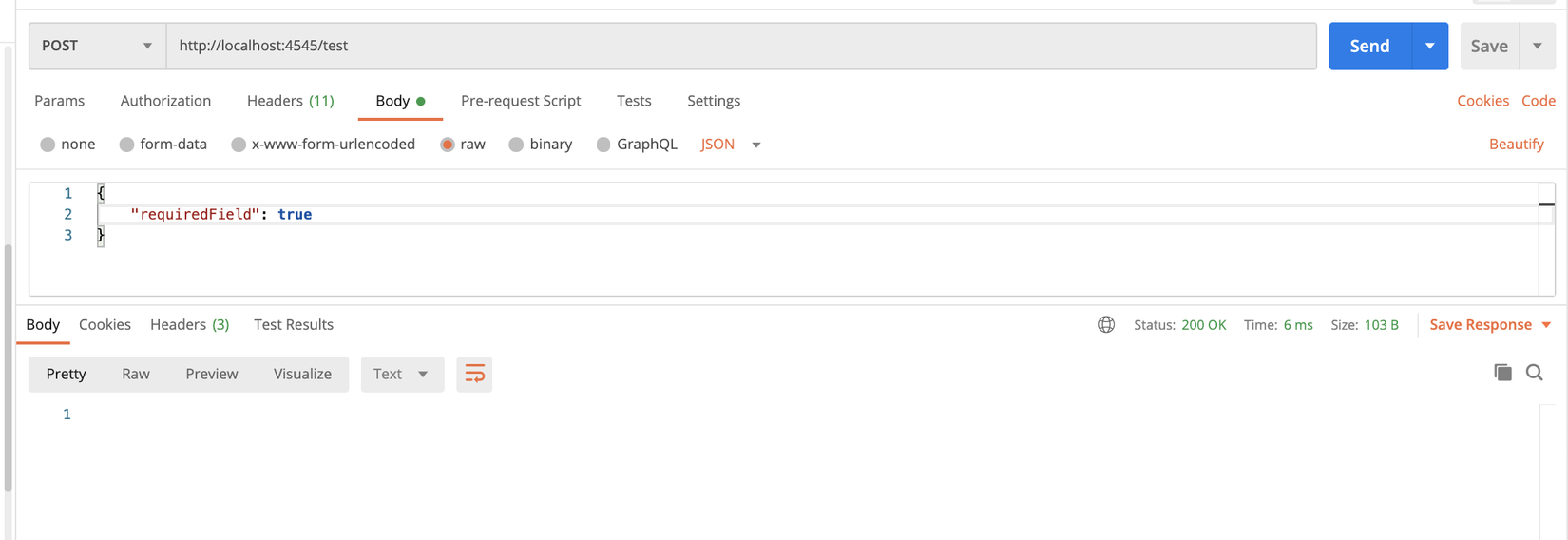Expand the Save options dropdown arrow
Screen dimensions: 1568x540
[x=1538, y=46]
